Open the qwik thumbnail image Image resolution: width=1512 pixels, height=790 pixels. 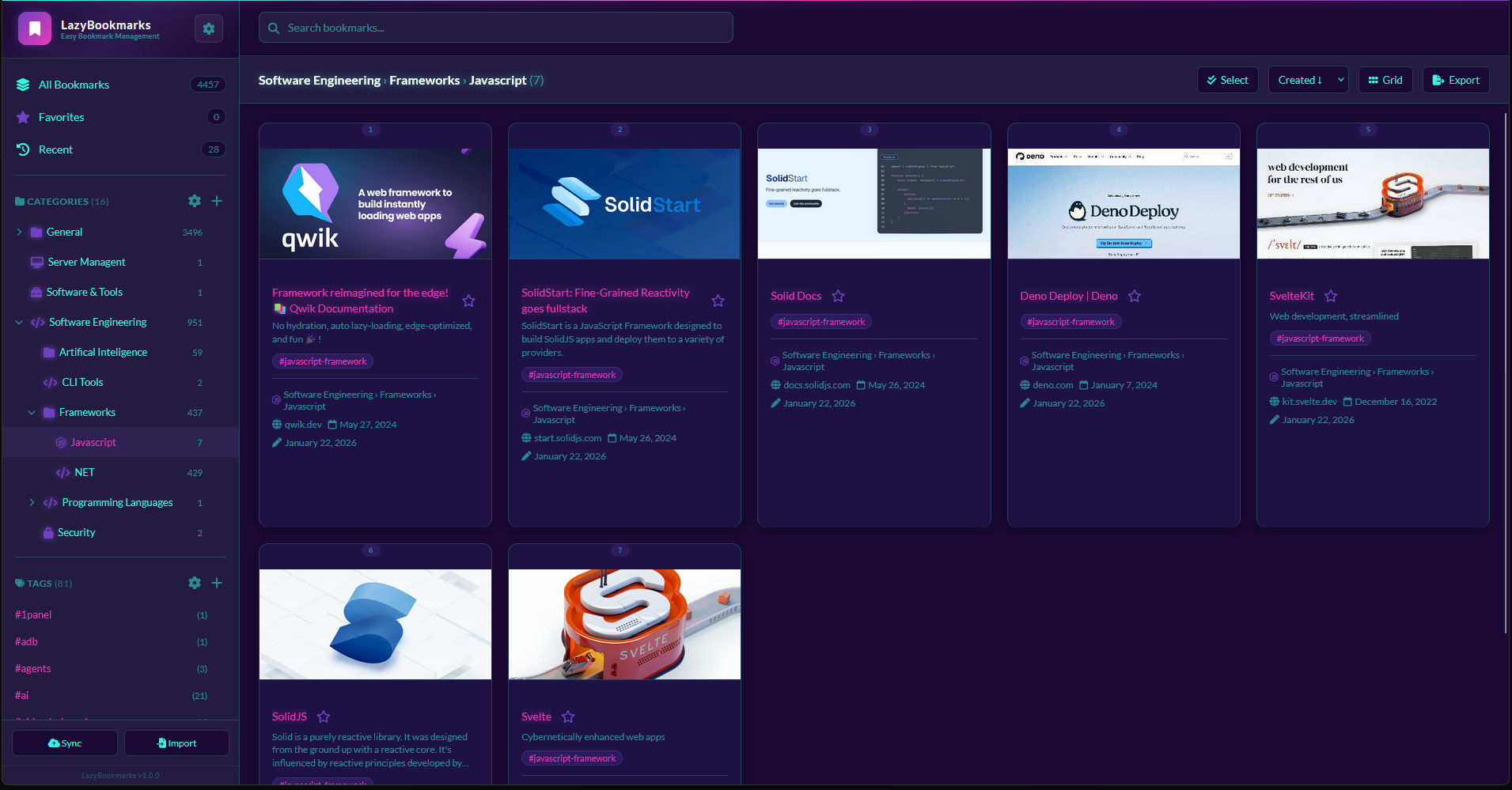coord(375,204)
